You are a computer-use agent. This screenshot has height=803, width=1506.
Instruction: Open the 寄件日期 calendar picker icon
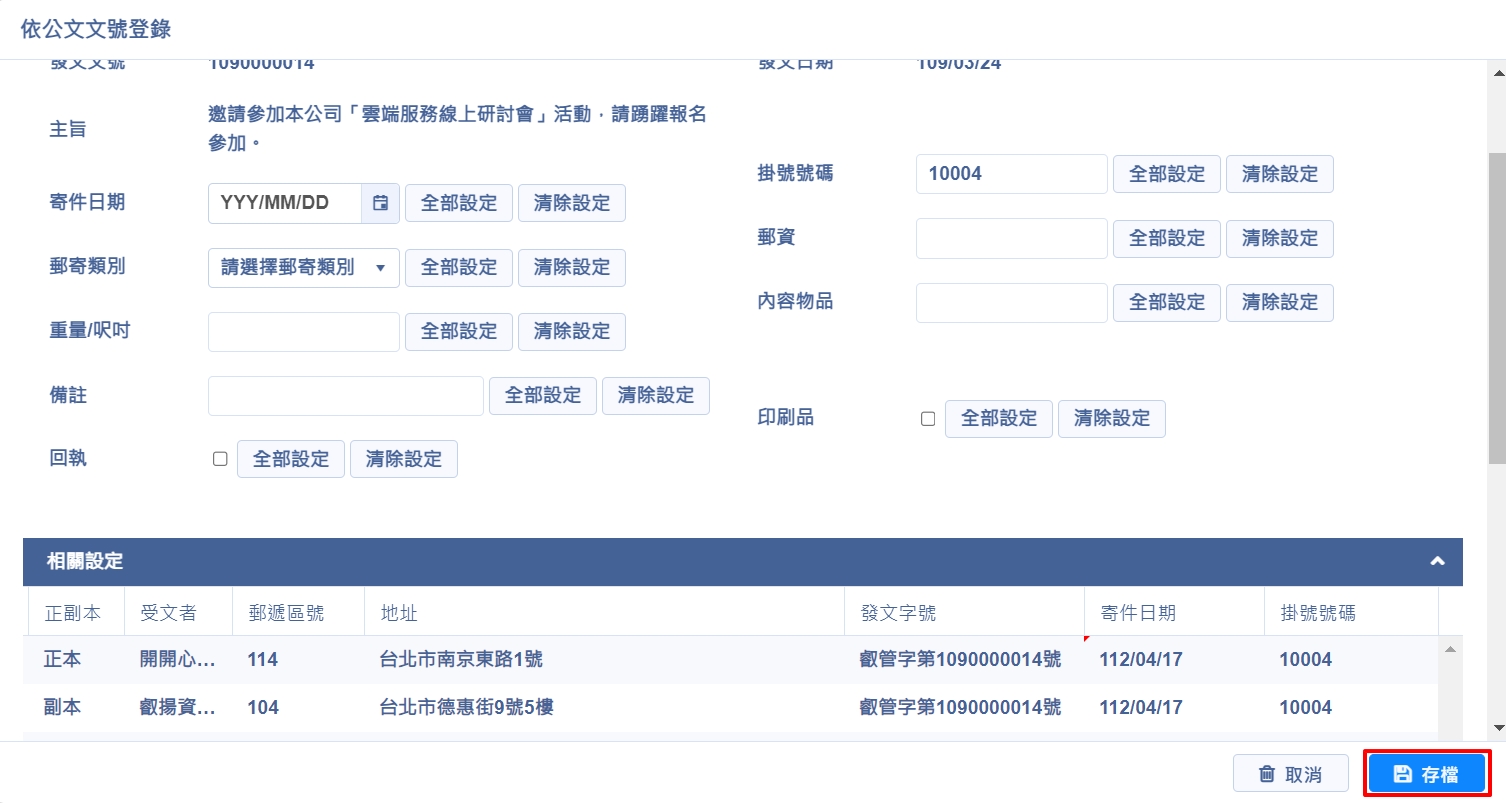click(x=380, y=203)
